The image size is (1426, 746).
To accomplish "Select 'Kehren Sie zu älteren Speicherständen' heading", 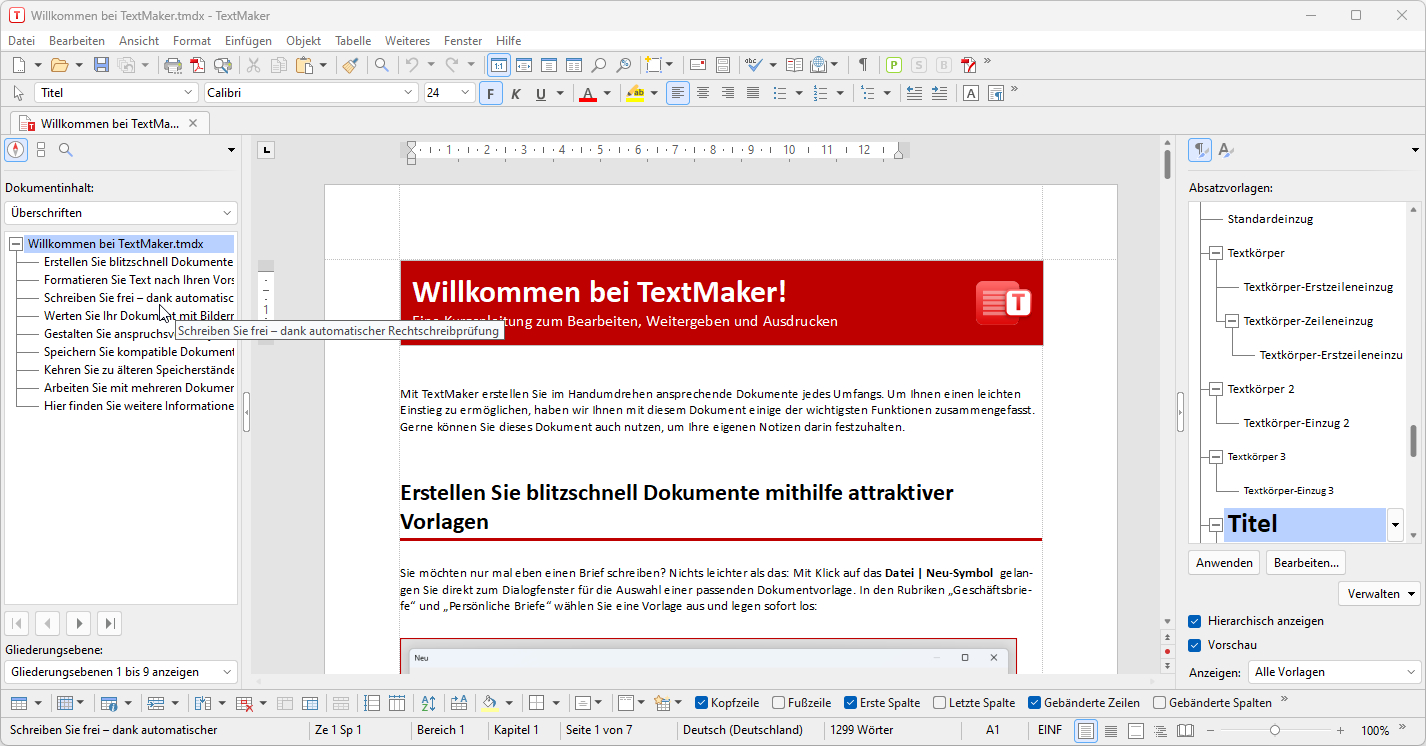I will tap(138, 370).
